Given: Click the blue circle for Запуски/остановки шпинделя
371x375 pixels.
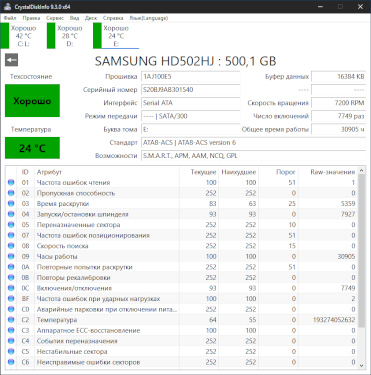Looking at the screenshot, I should pyautogui.click(x=11, y=214).
